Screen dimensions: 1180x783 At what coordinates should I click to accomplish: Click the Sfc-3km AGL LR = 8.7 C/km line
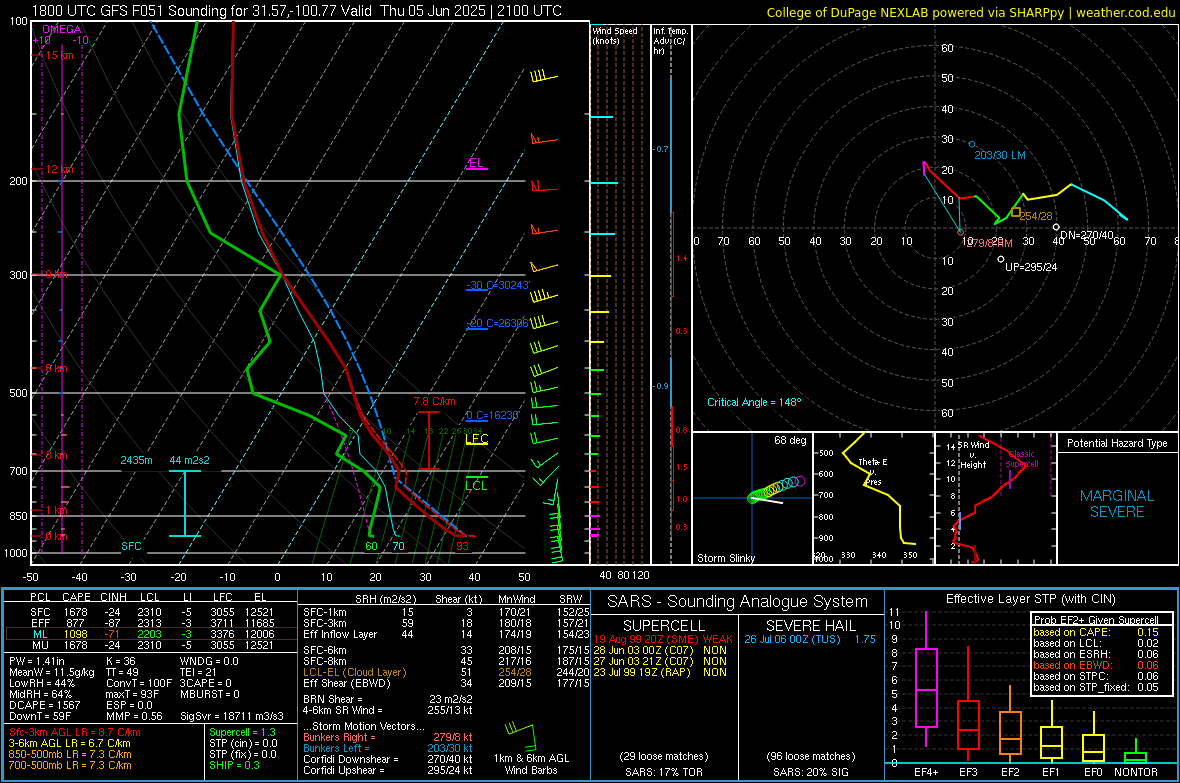[75, 732]
